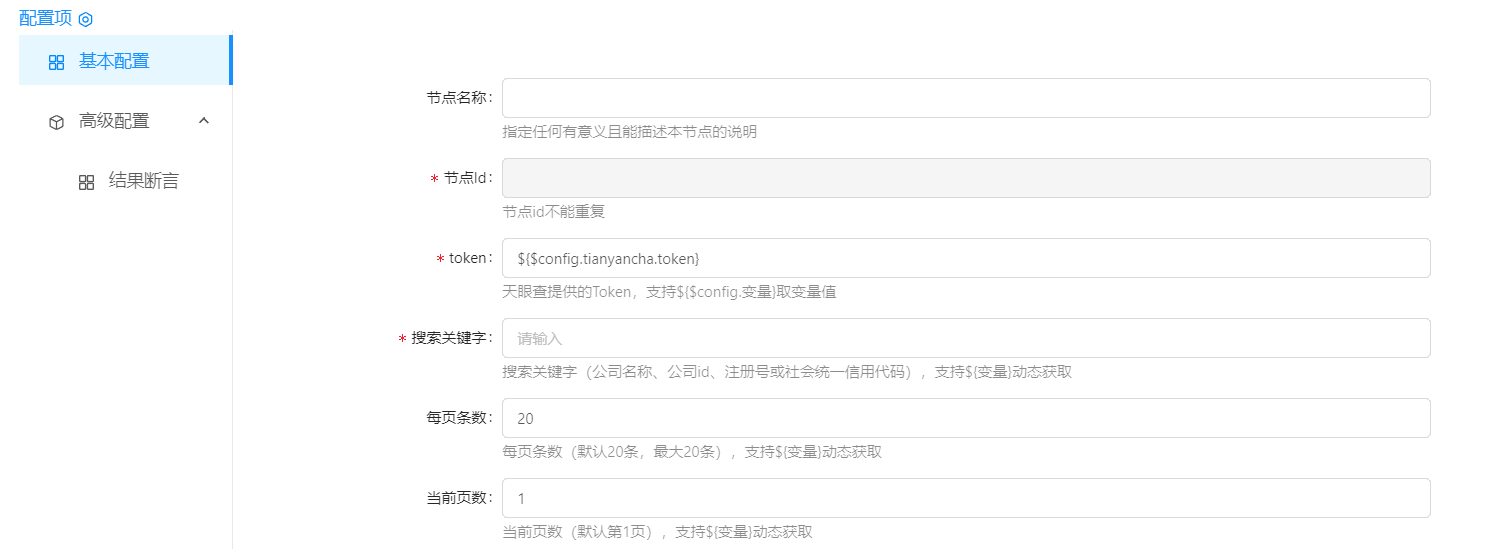Click the 搜索关键字 required field label
The width and height of the screenshot is (1491, 549).
point(450,338)
